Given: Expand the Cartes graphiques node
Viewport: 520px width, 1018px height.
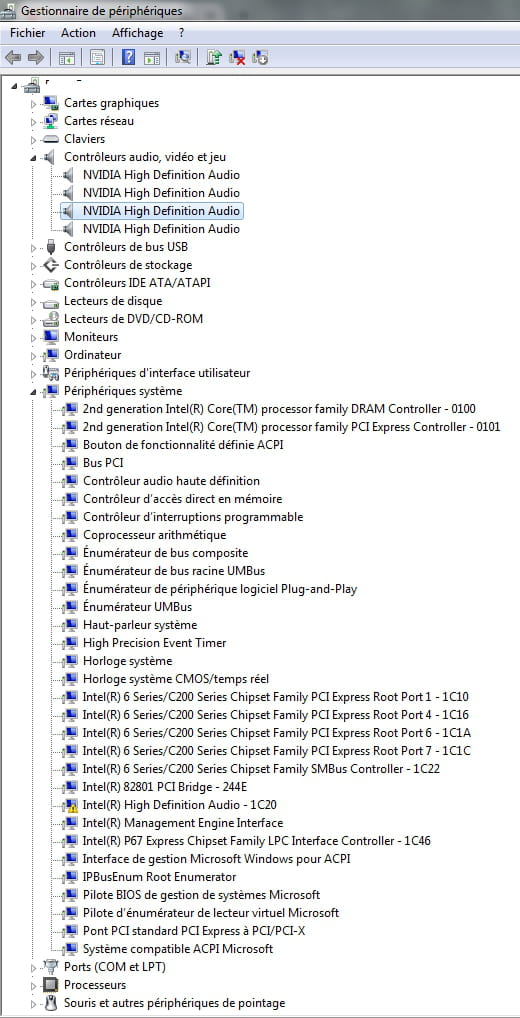Looking at the screenshot, I should 33,103.
